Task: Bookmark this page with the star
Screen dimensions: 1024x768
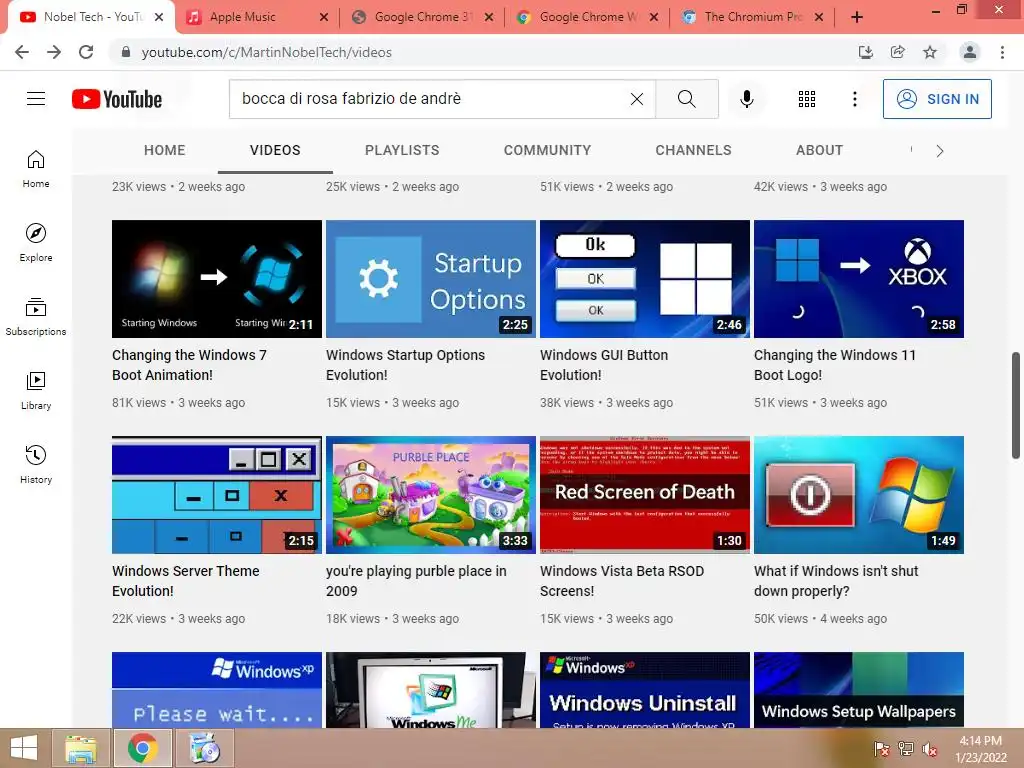Action: point(930,52)
